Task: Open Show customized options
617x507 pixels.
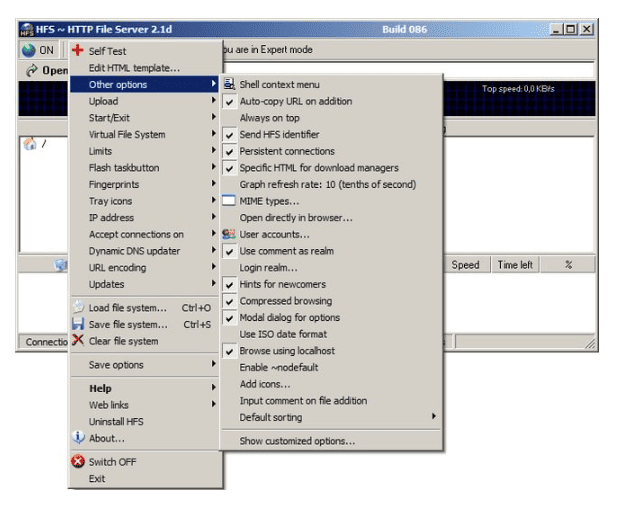Action: pos(331,440)
